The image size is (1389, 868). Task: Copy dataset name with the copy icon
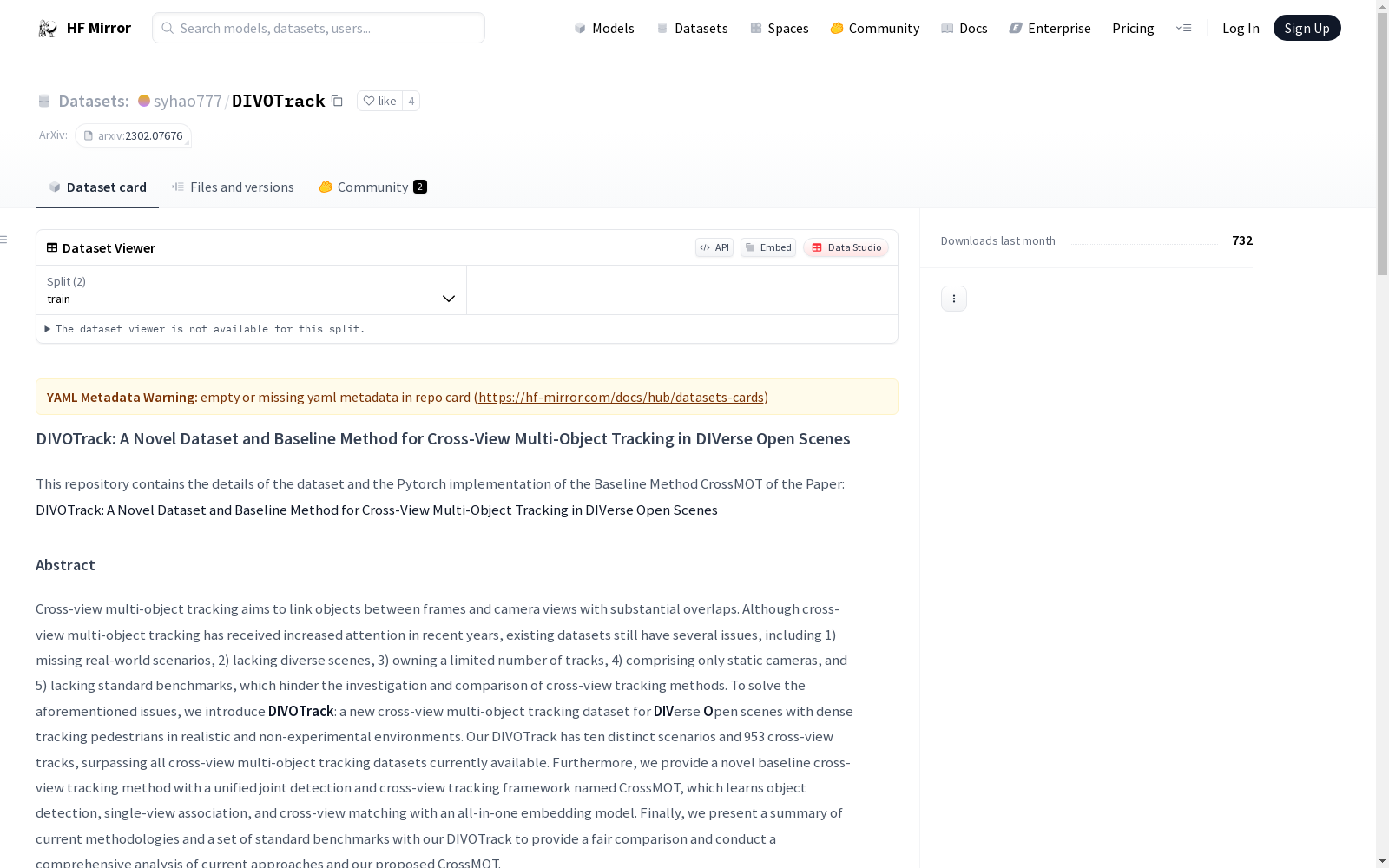click(337, 101)
